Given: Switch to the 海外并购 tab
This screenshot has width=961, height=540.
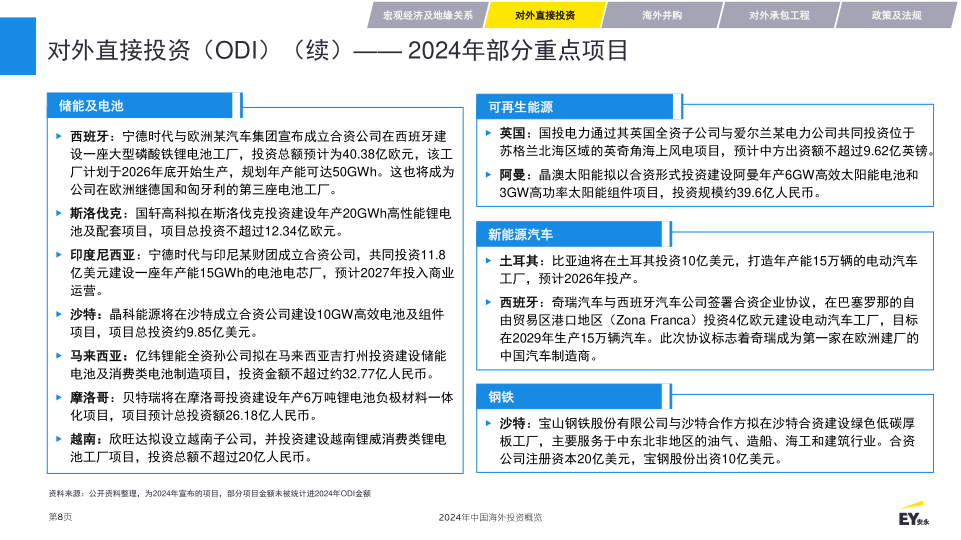Looking at the screenshot, I should (662, 15).
